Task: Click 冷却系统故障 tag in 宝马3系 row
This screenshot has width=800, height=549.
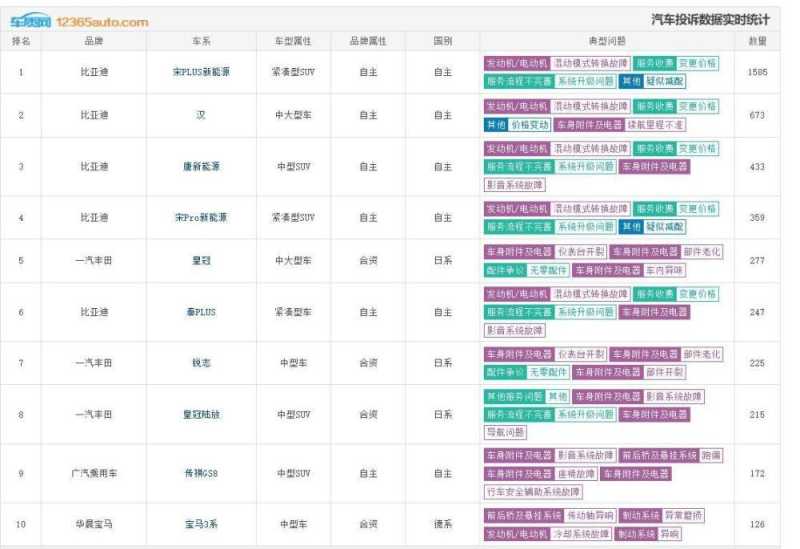Action: click(x=582, y=534)
